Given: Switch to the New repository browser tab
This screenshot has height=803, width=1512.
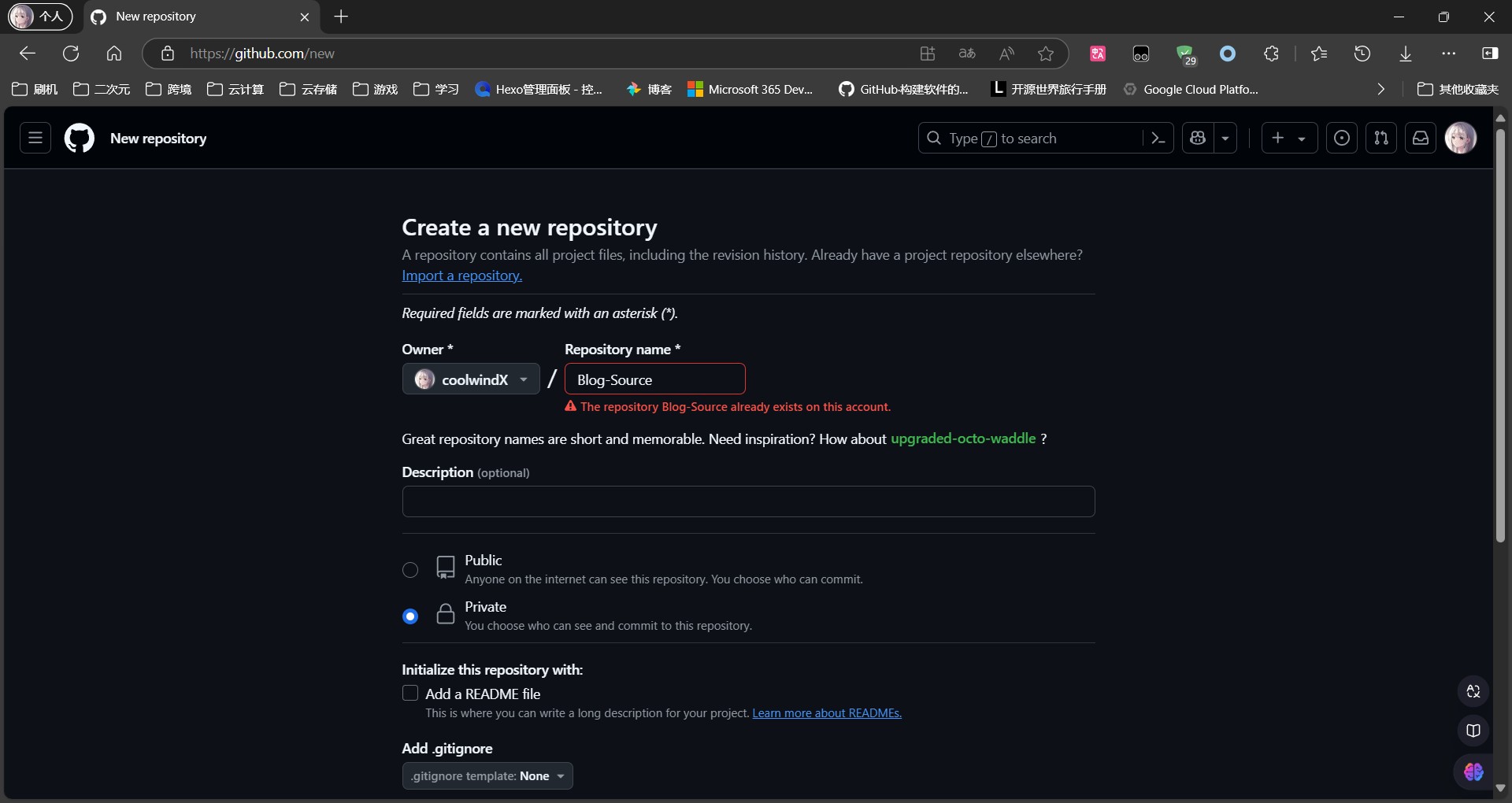Looking at the screenshot, I should pos(201,17).
